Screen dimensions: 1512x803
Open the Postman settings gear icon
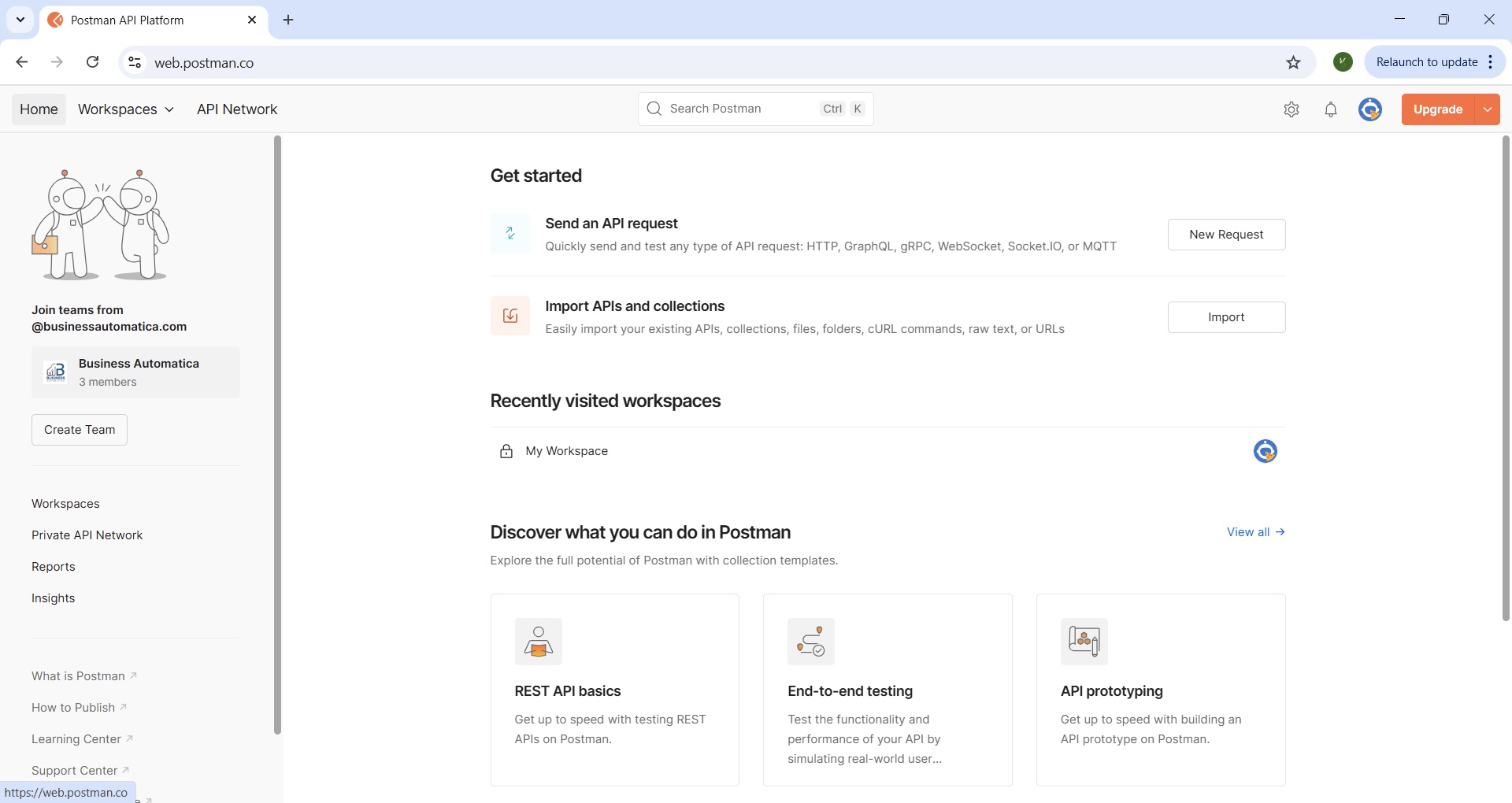point(1291,109)
